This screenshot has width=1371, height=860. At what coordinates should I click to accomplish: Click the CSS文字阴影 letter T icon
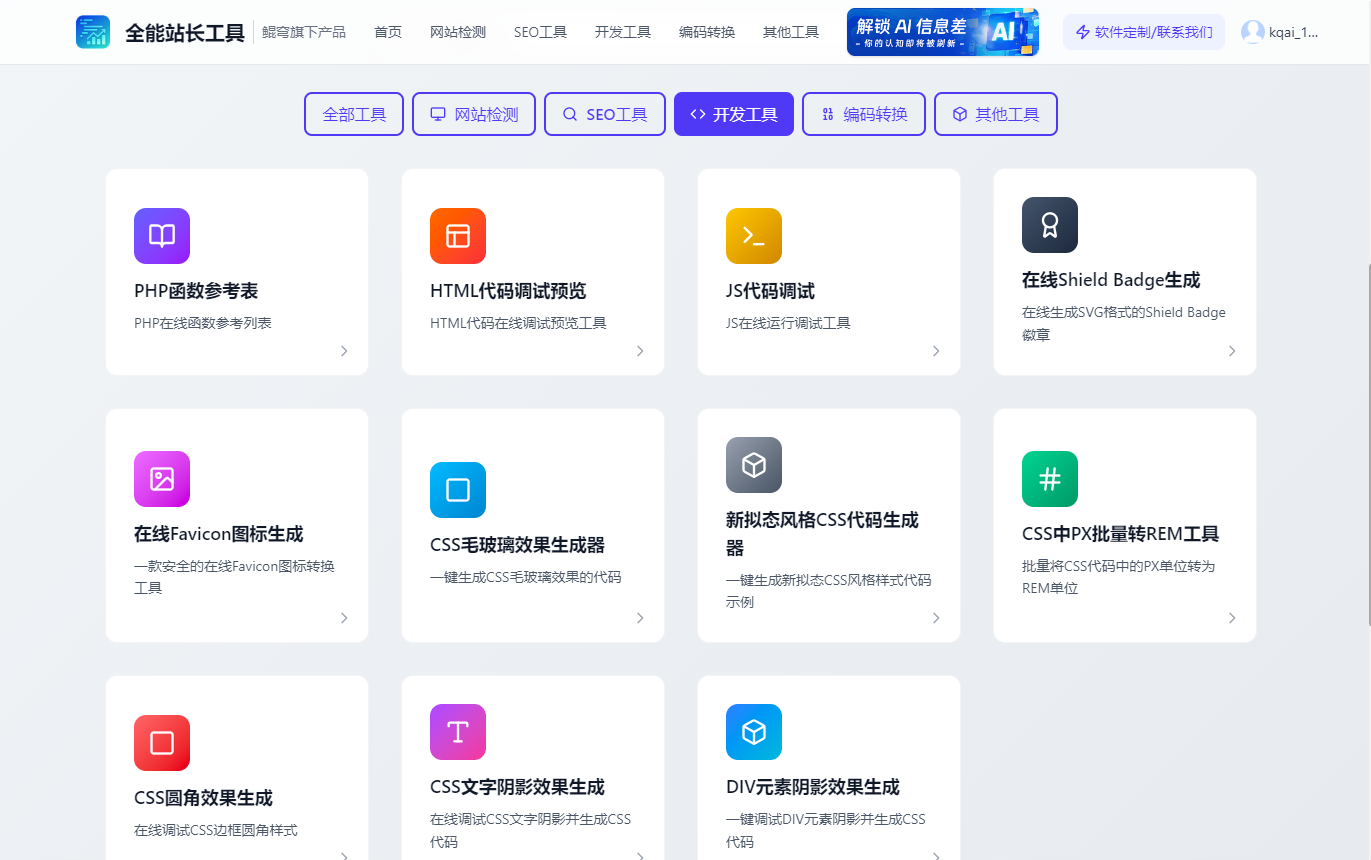click(x=457, y=732)
